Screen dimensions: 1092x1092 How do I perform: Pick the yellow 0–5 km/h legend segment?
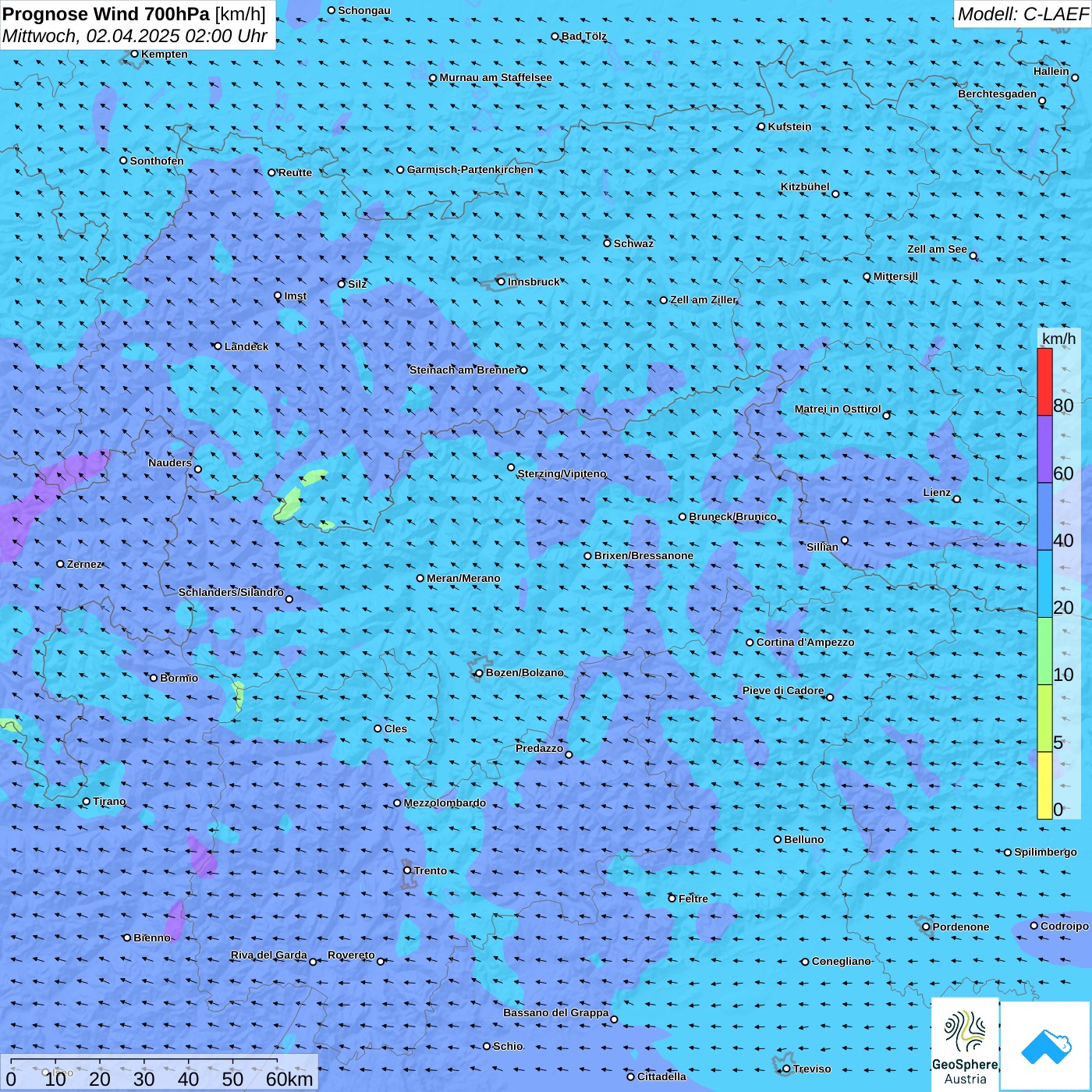[x=1044, y=785]
